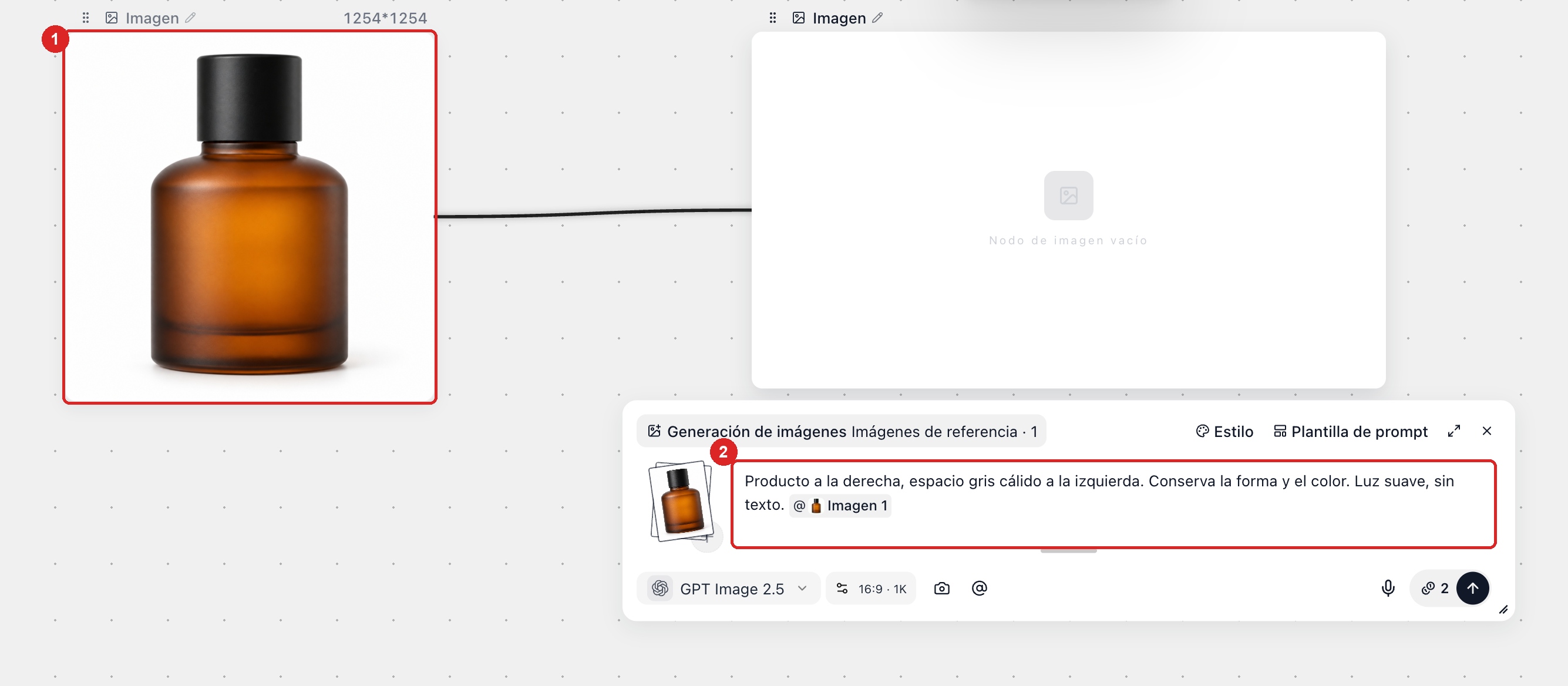Screen dimensions: 1568x686
Task: Expand the prompt panel to full size
Action: pyautogui.click(x=1453, y=431)
